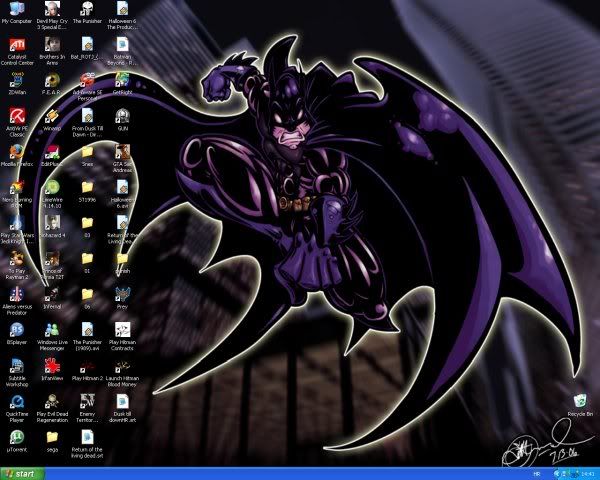Select the From Dusk Till Dawn file
This screenshot has height=480, width=600.
pyautogui.click(x=87, y=122)
